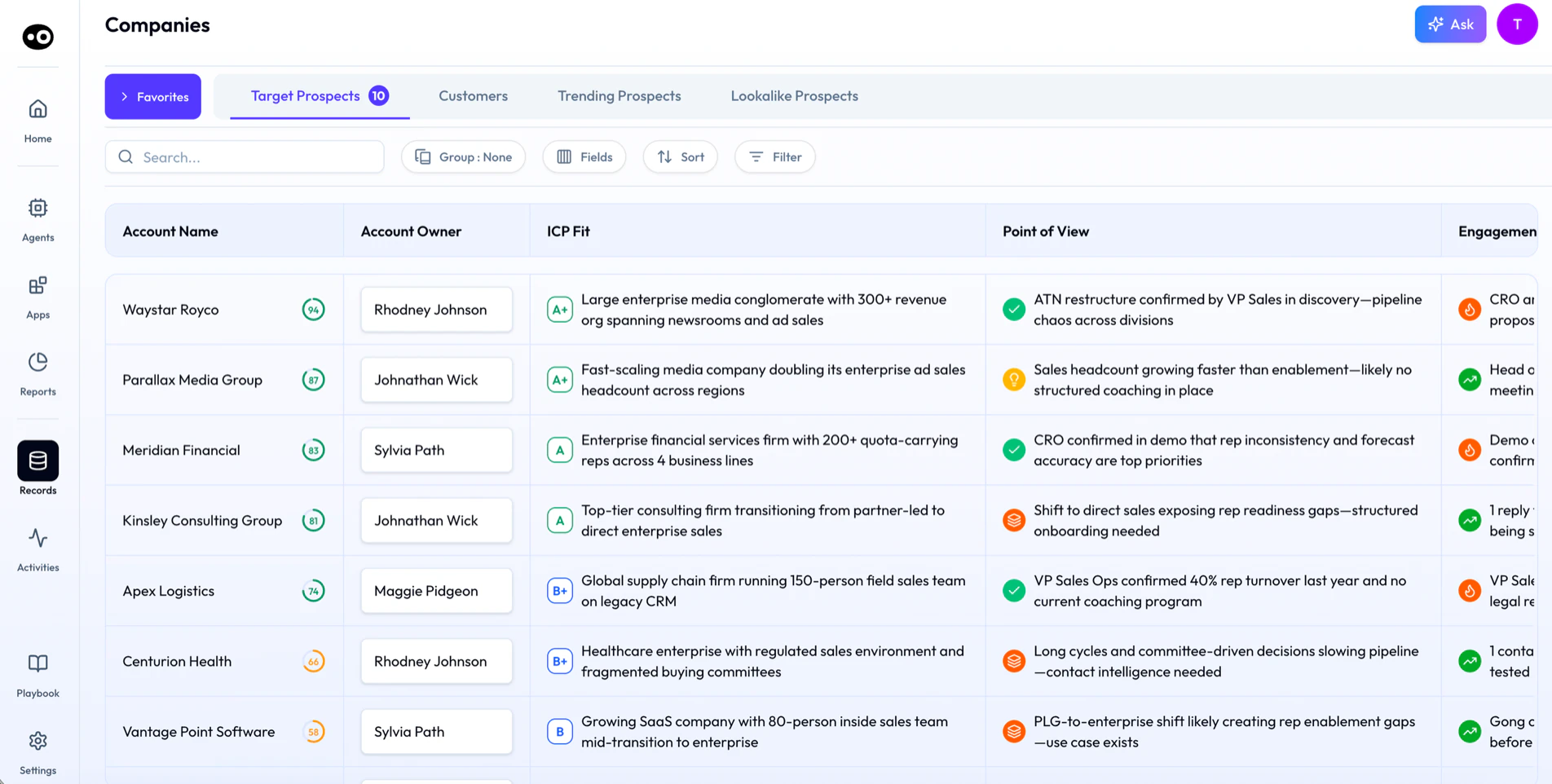This screenshot has height=784, width=1552.
Task: Go to Apps in the sidebar
Action: click(37, 297)
